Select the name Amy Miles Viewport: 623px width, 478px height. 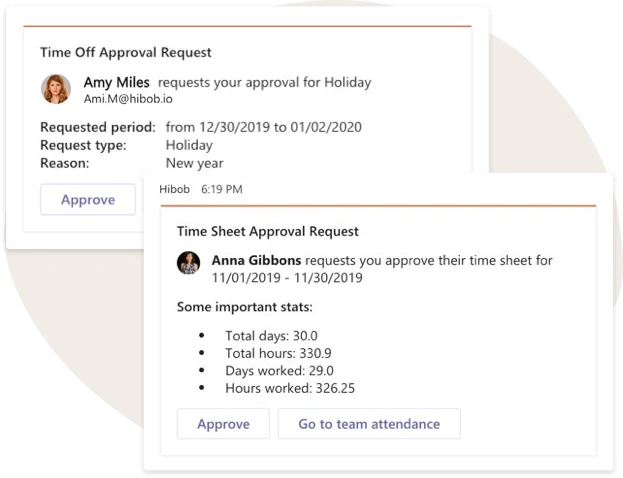[x=116, y=82]
